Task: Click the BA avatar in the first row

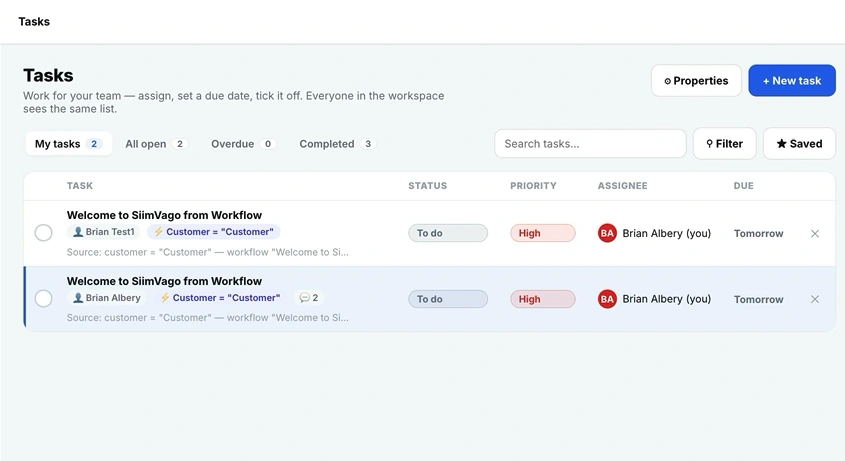Action: click(x=607, y=233)
